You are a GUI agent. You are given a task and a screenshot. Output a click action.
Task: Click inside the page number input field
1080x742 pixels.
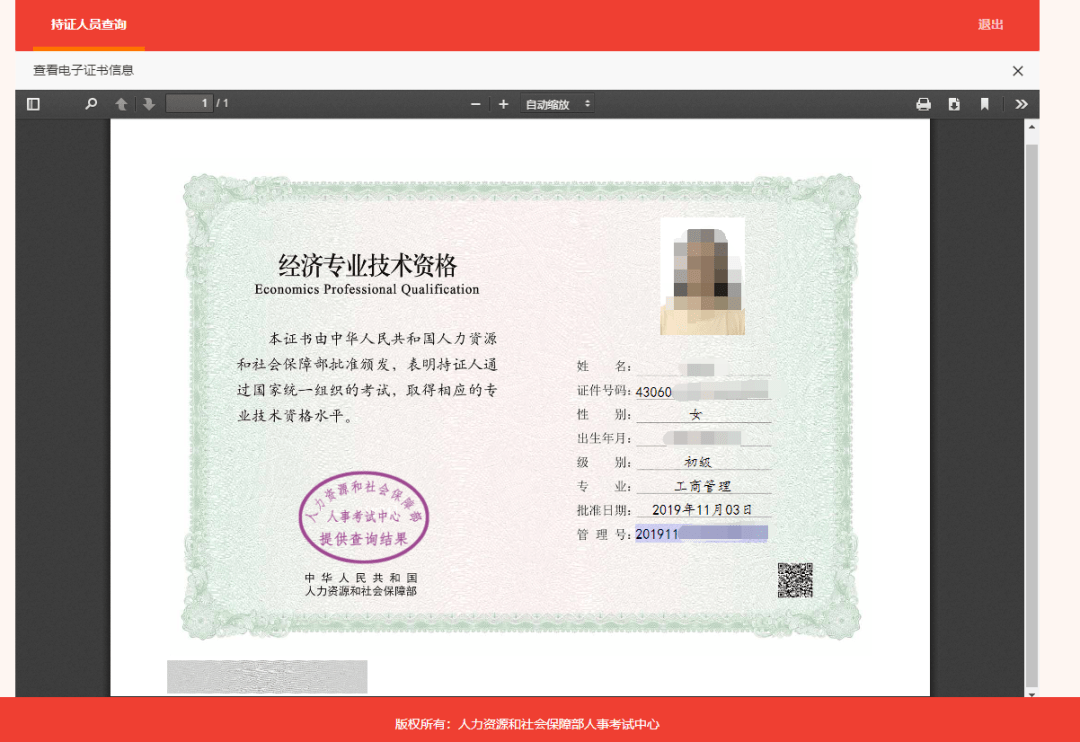tap(189, 103)
